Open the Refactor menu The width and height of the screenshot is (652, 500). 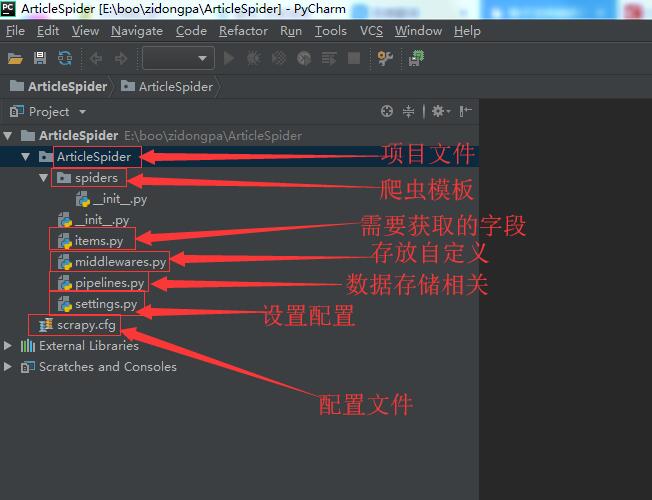(243, 31)
